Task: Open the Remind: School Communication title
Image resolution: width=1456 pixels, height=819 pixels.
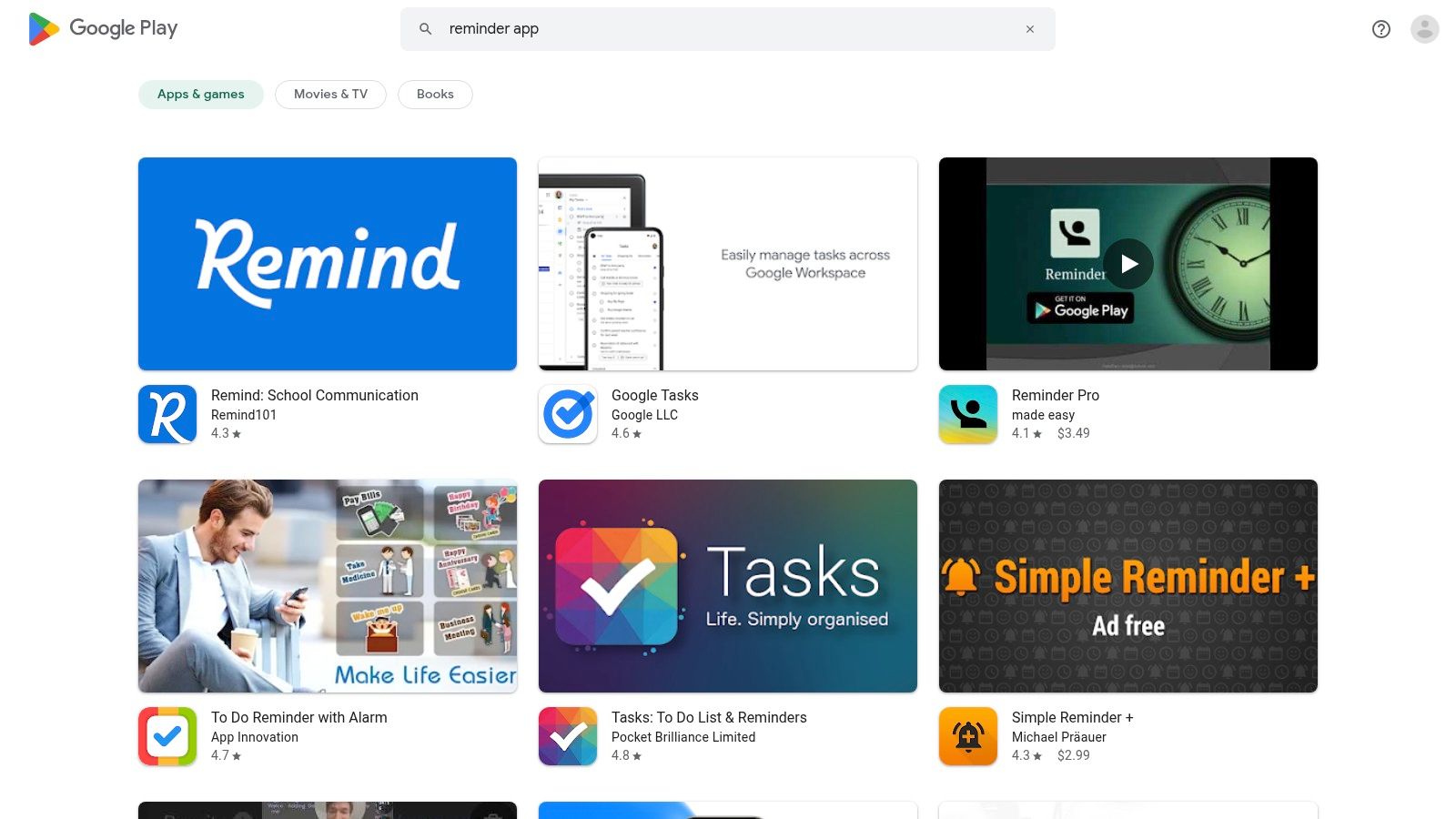Action: coord(315,395)
